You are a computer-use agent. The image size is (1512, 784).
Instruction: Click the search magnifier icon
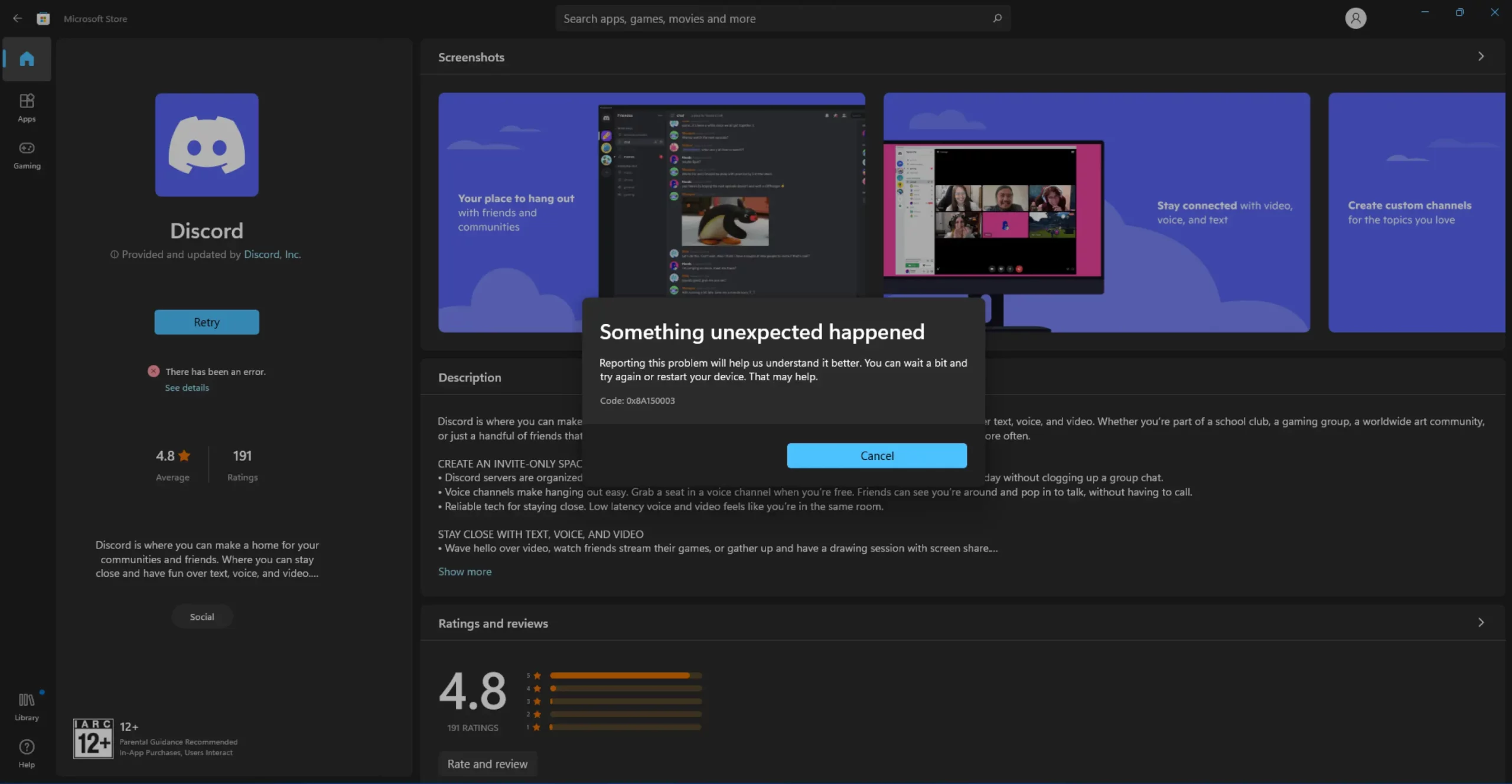(998, 18)
